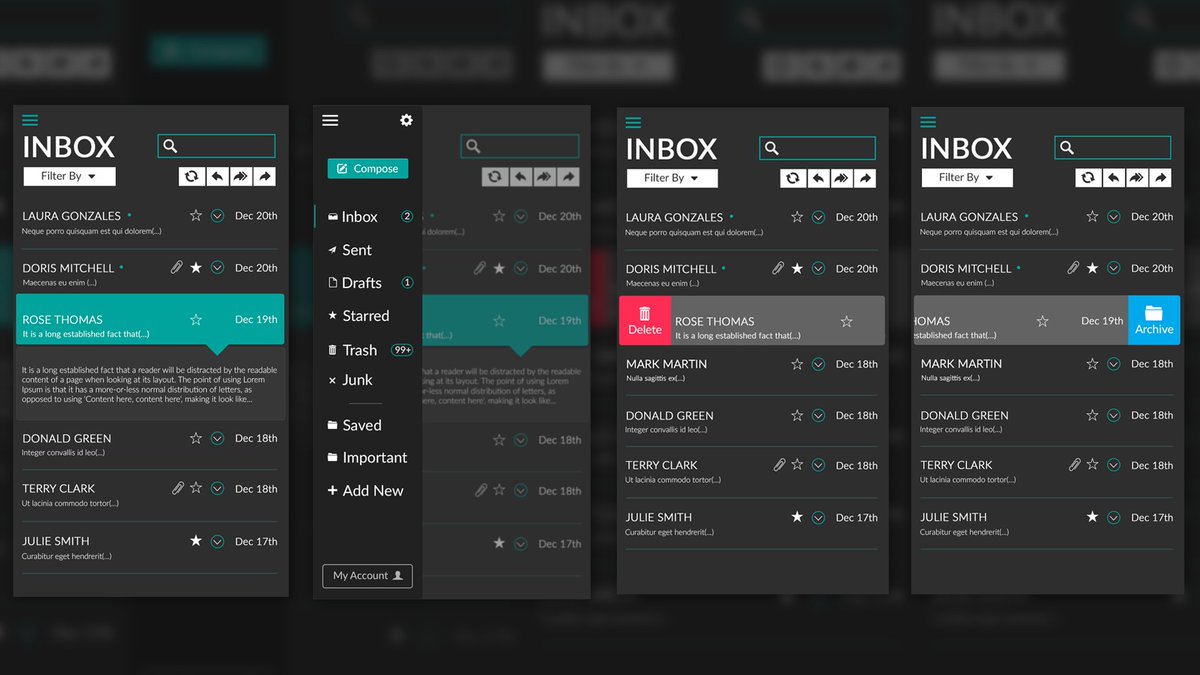Click the My Account button
The image size is (1200, 675).
pos(367,576)
